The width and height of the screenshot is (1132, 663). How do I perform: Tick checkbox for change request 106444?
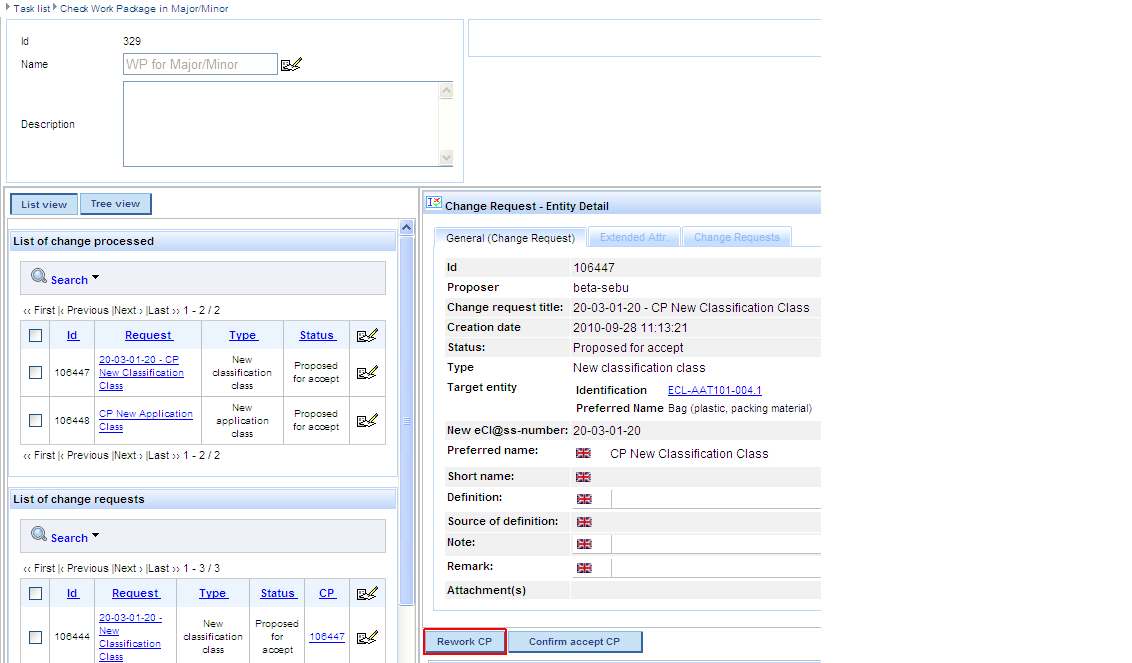tap(35, 637)
